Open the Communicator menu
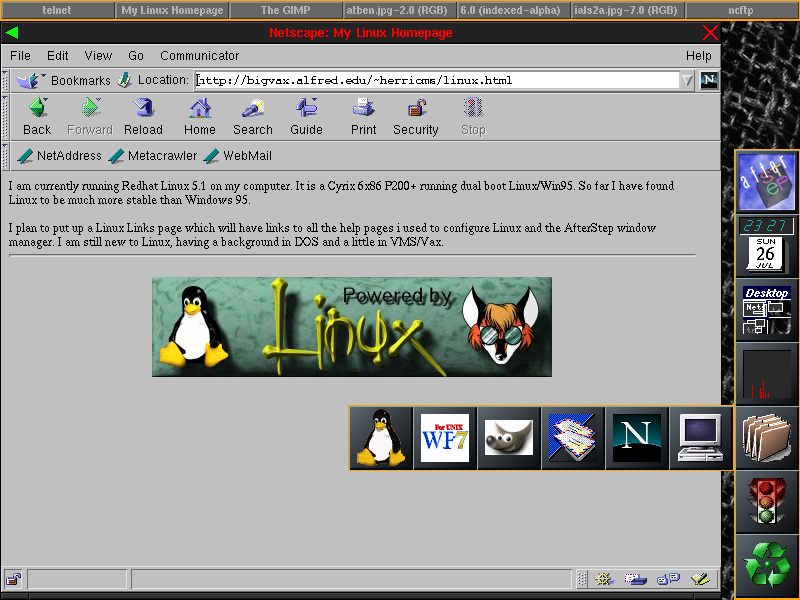800x600 pixels. coord(199,56)
